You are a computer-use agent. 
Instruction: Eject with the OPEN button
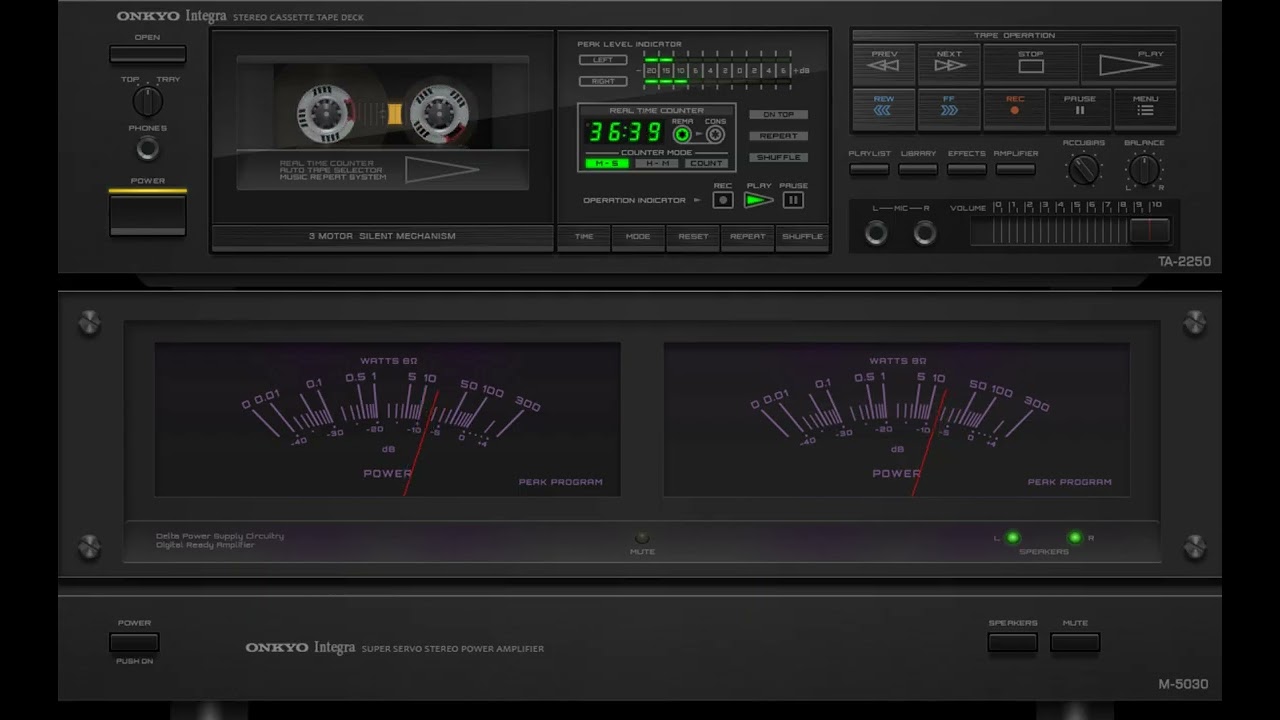[x=147, y=54]
